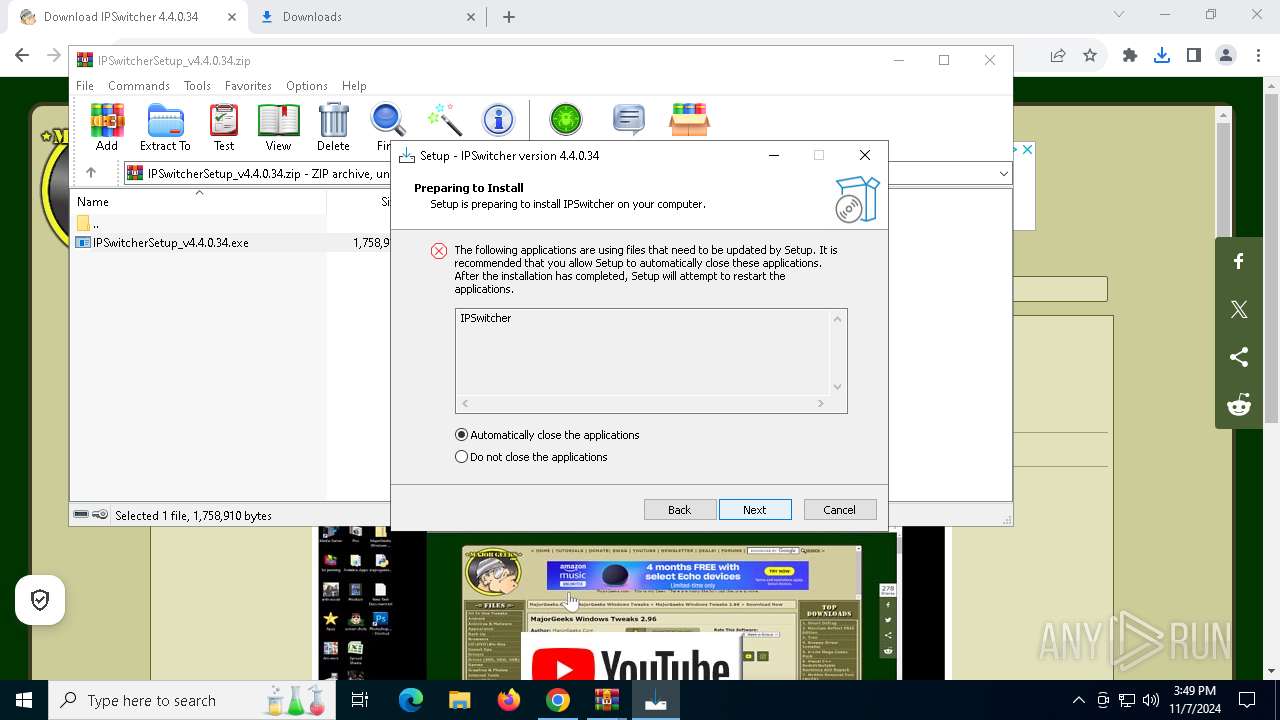Screen dimensions: 1280x720
Task: Show archive Info icon
Action: point(498,119)
